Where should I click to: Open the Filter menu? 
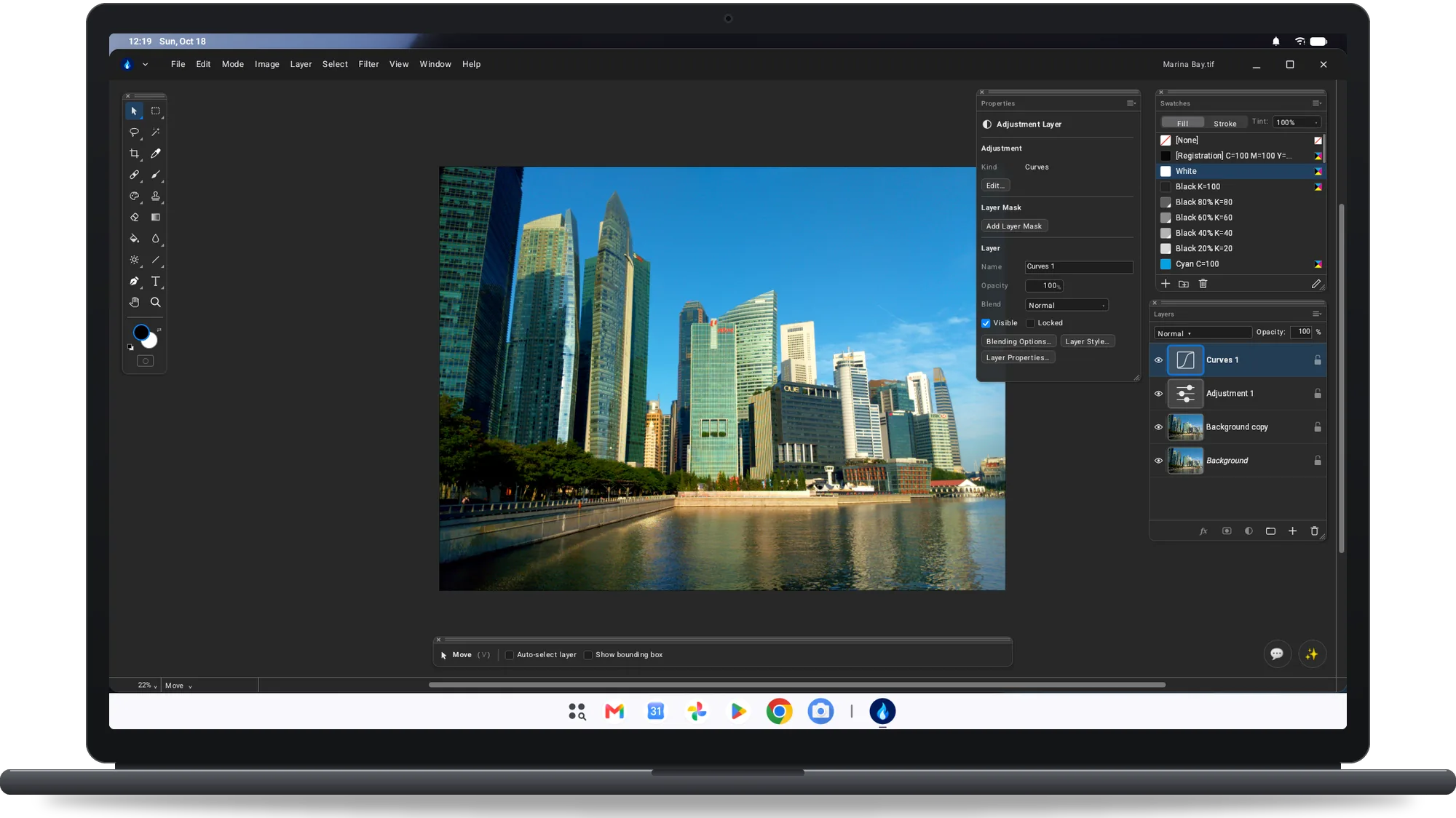pyautogui.click(x=368, y=64)
